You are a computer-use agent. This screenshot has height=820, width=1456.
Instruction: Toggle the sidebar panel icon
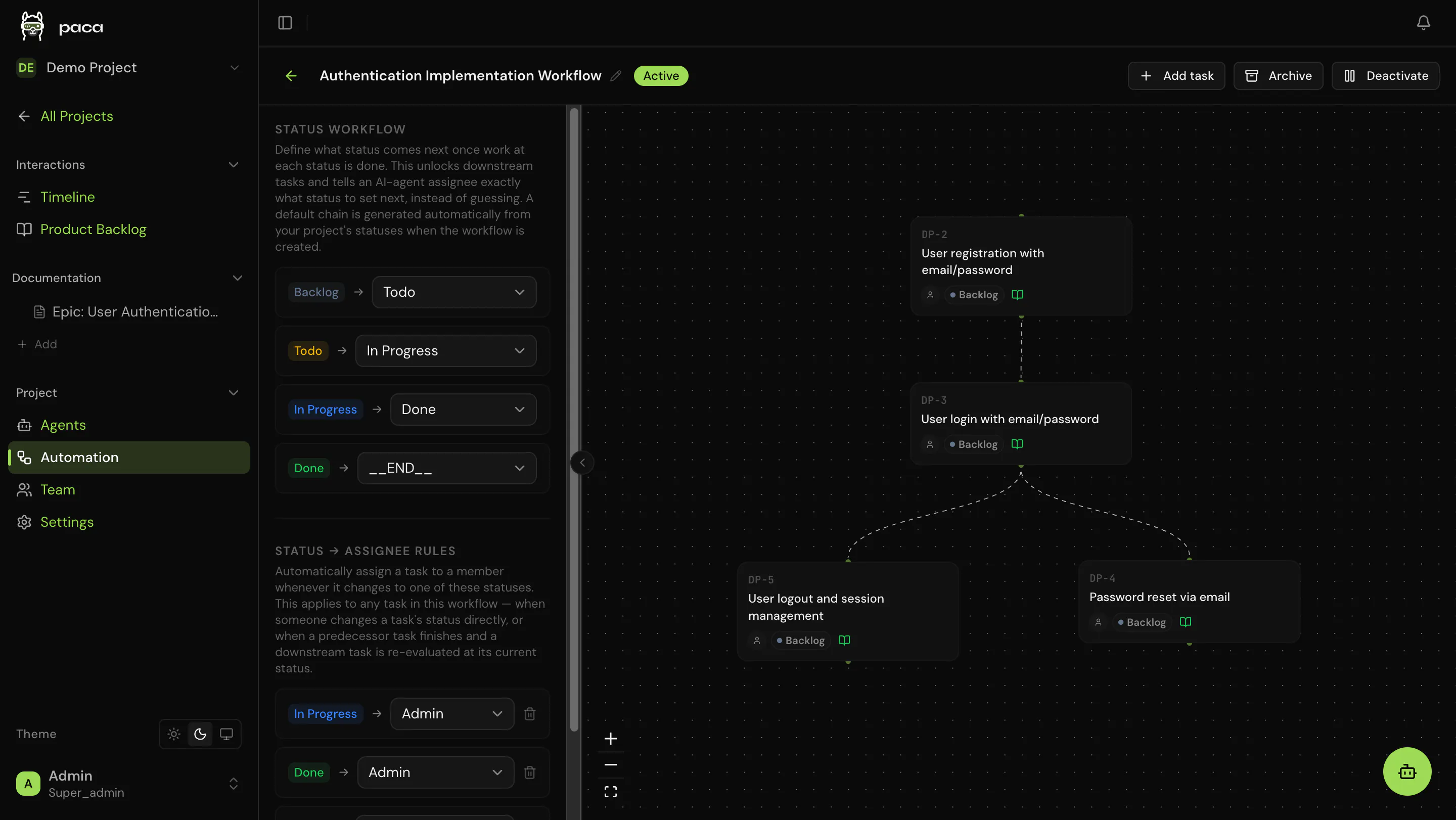click(285, 23)
